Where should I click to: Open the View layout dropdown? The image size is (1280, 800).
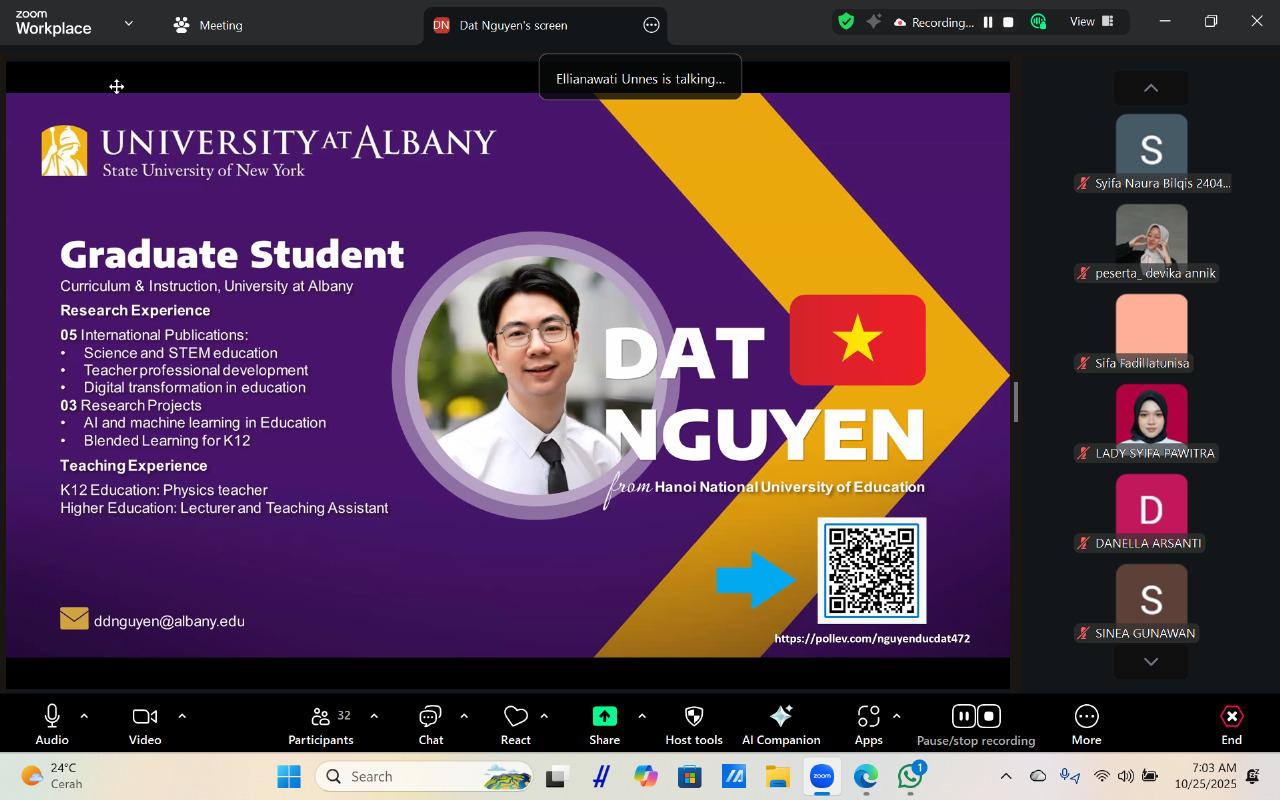(x=1092, y=22)
